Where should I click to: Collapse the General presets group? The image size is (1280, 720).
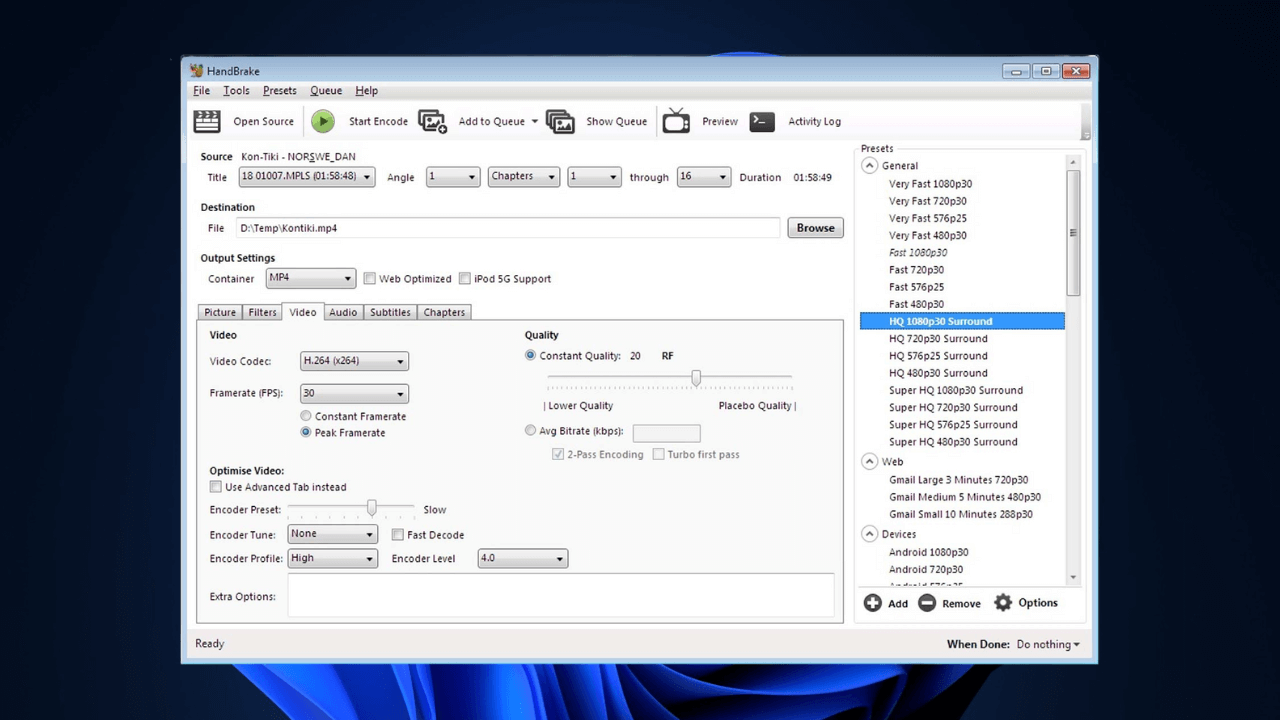click(870, 166)
